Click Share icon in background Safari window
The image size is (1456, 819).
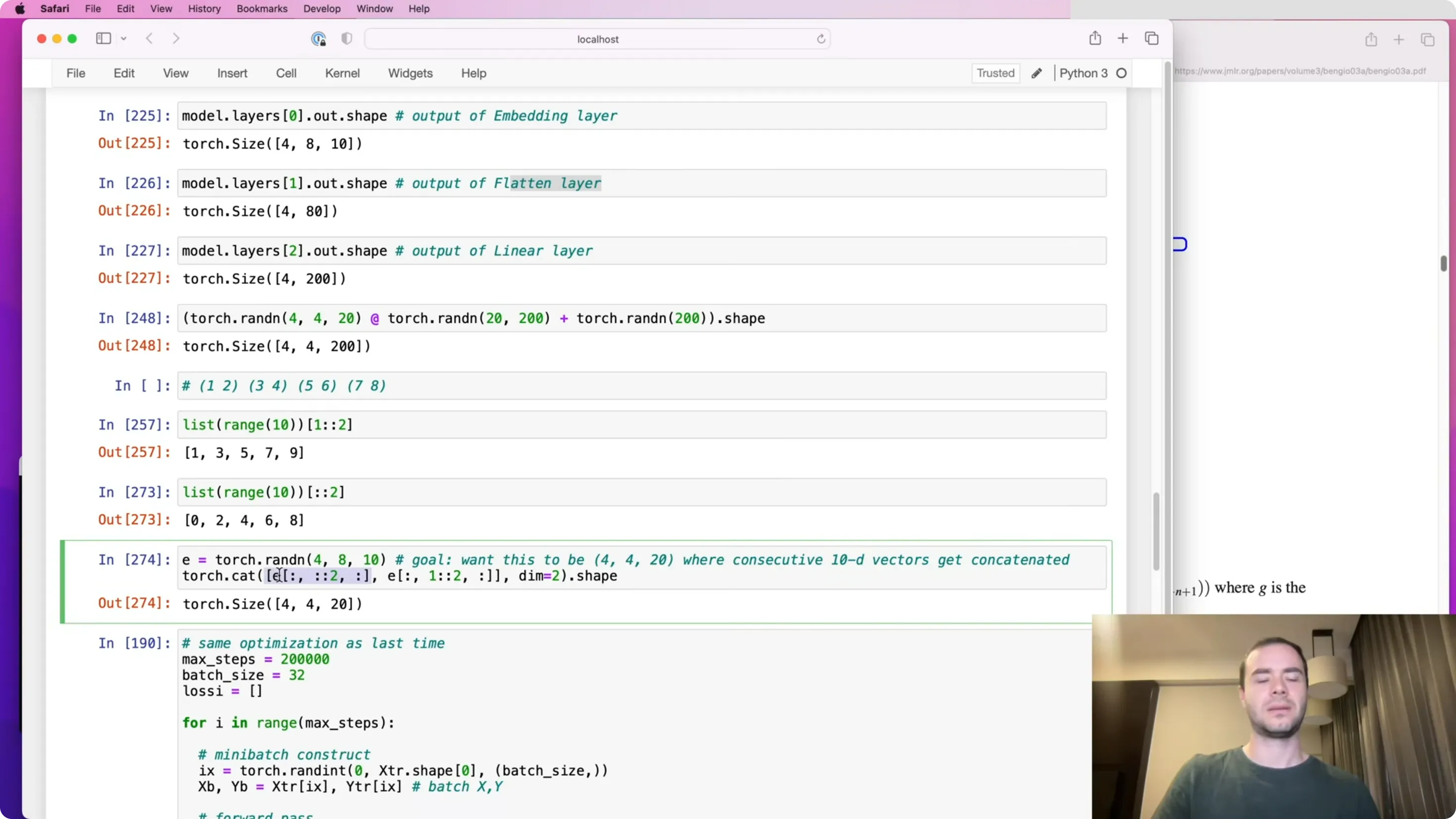[1371, 40]
